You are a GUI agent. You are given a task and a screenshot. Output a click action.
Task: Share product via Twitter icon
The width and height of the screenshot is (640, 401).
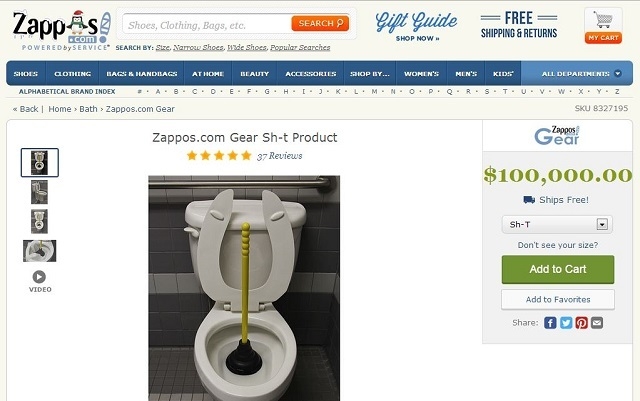pyautogui.click(x=566, y=323)
